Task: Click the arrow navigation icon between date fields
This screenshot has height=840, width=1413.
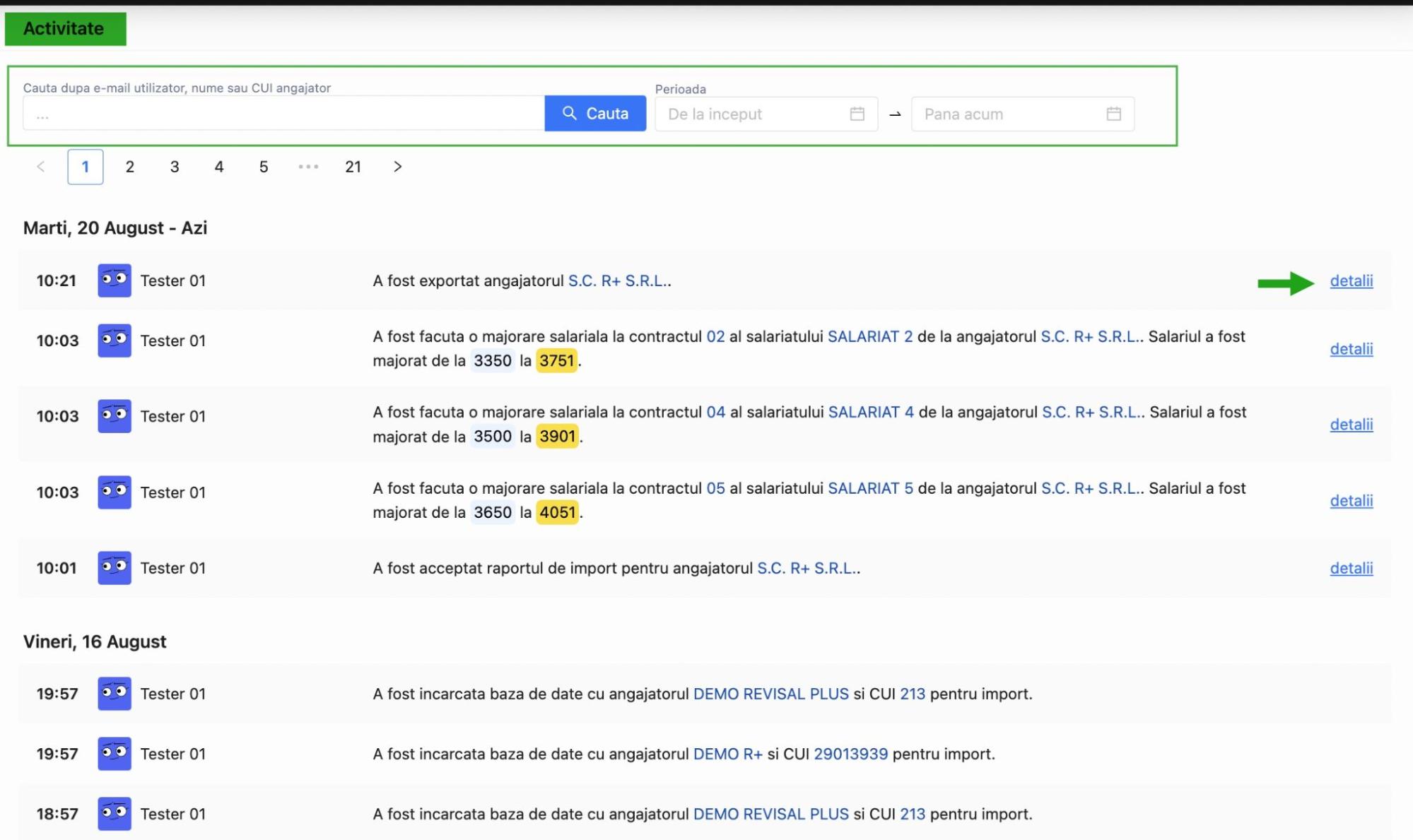Action: point(894,114)
